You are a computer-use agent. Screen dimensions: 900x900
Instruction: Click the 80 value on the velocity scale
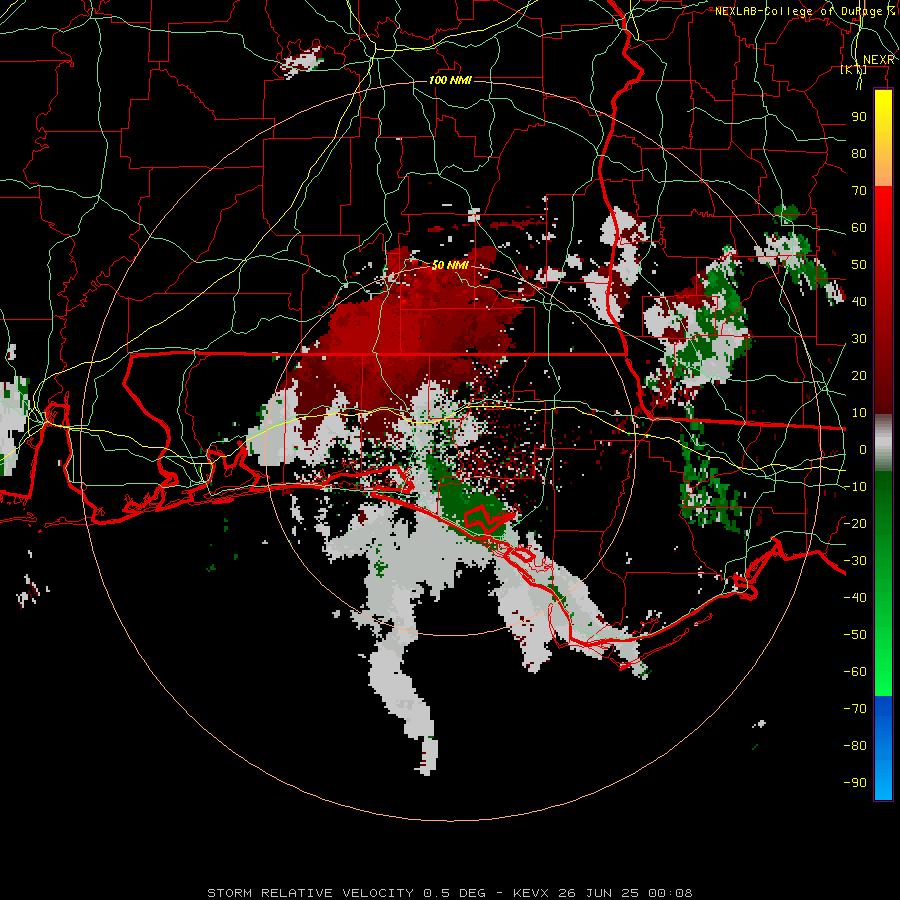point(859,153)
